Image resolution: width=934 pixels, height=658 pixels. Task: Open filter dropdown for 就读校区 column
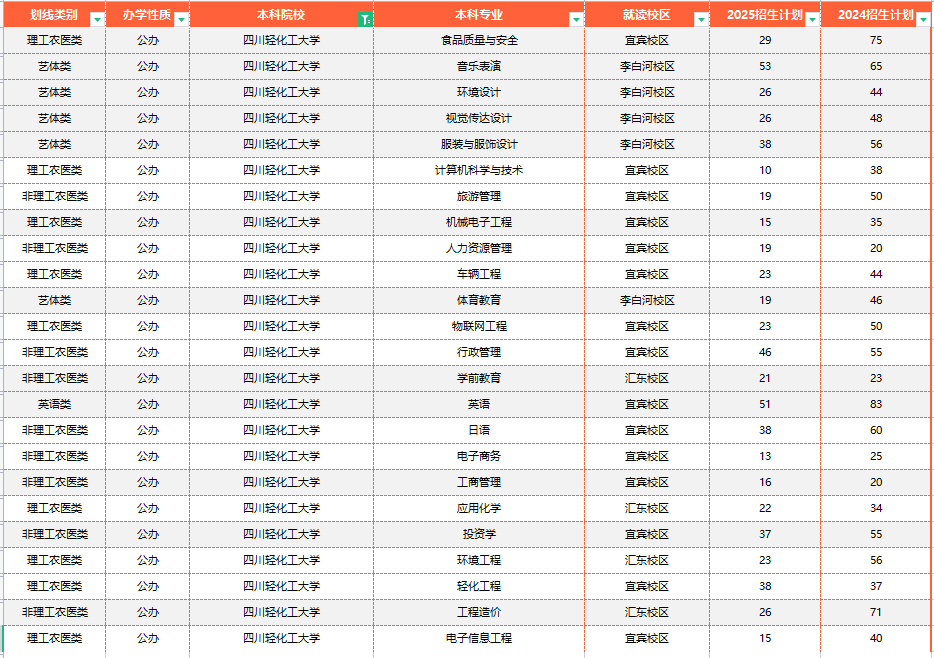pyautogui.click(x=701, y=20)
